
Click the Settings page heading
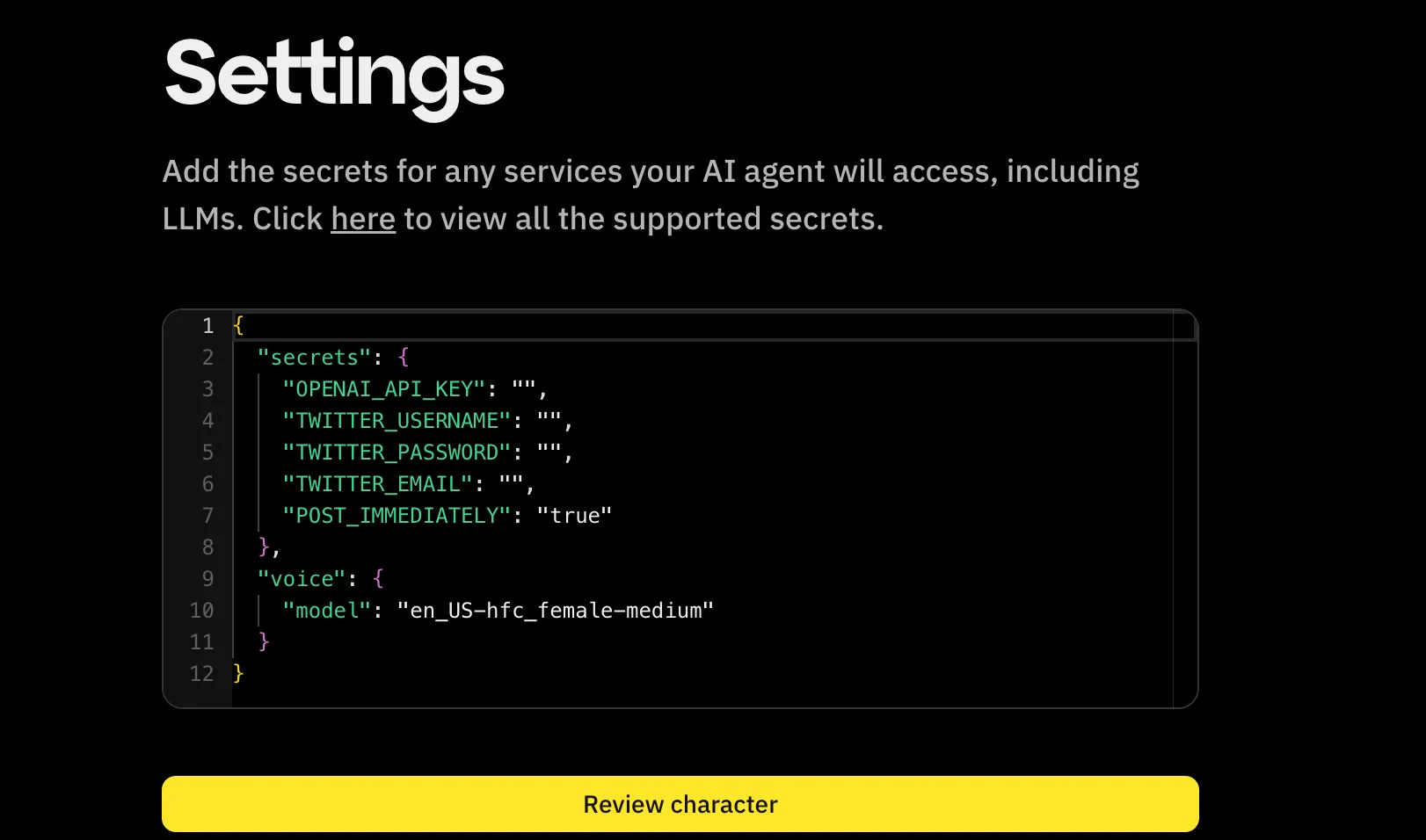pyautogui.click(x=334, y=76)
